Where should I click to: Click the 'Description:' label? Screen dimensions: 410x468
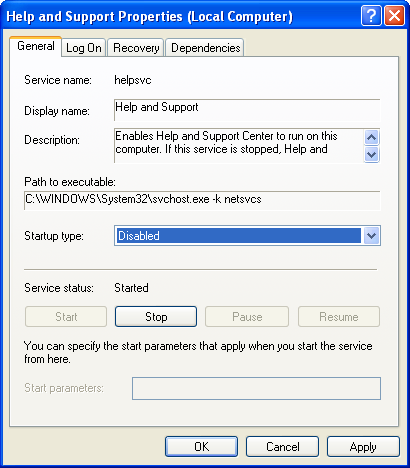click(52, 140)
